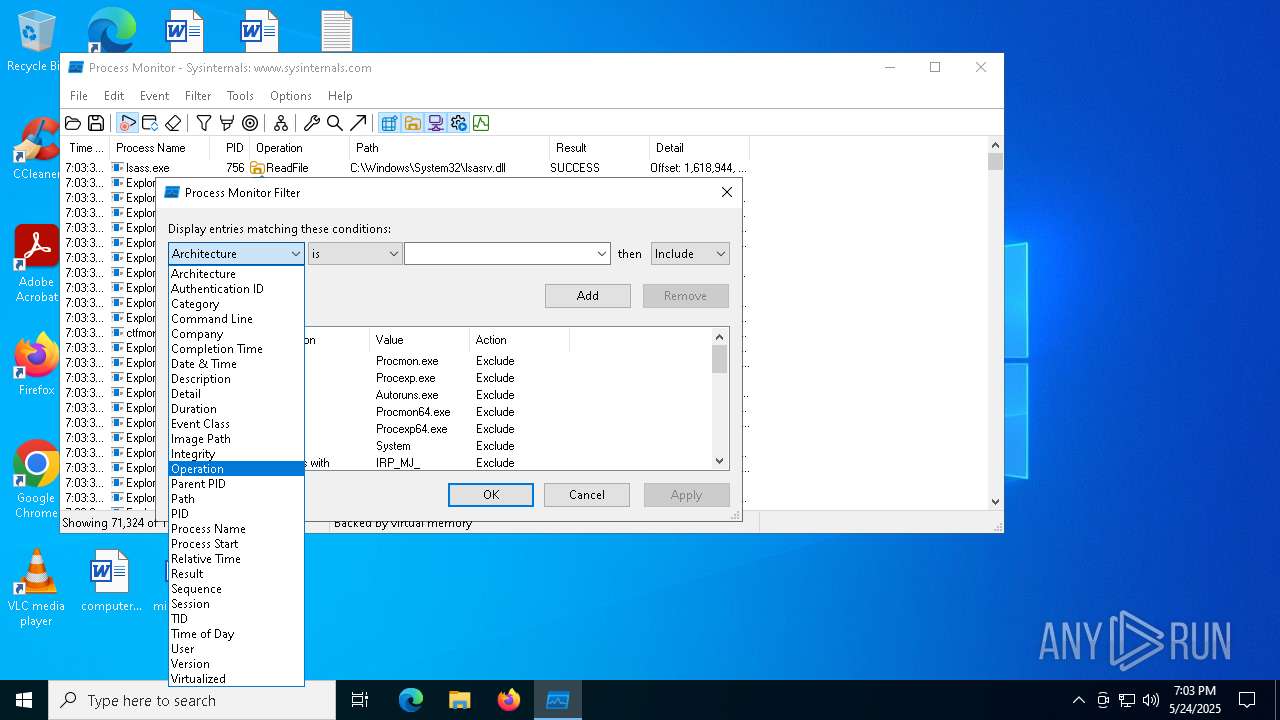This screenshot has height=720, width=1280.
Task: Select the lsass.exe ReadFile event row
Action: click(x=405, y=168)
